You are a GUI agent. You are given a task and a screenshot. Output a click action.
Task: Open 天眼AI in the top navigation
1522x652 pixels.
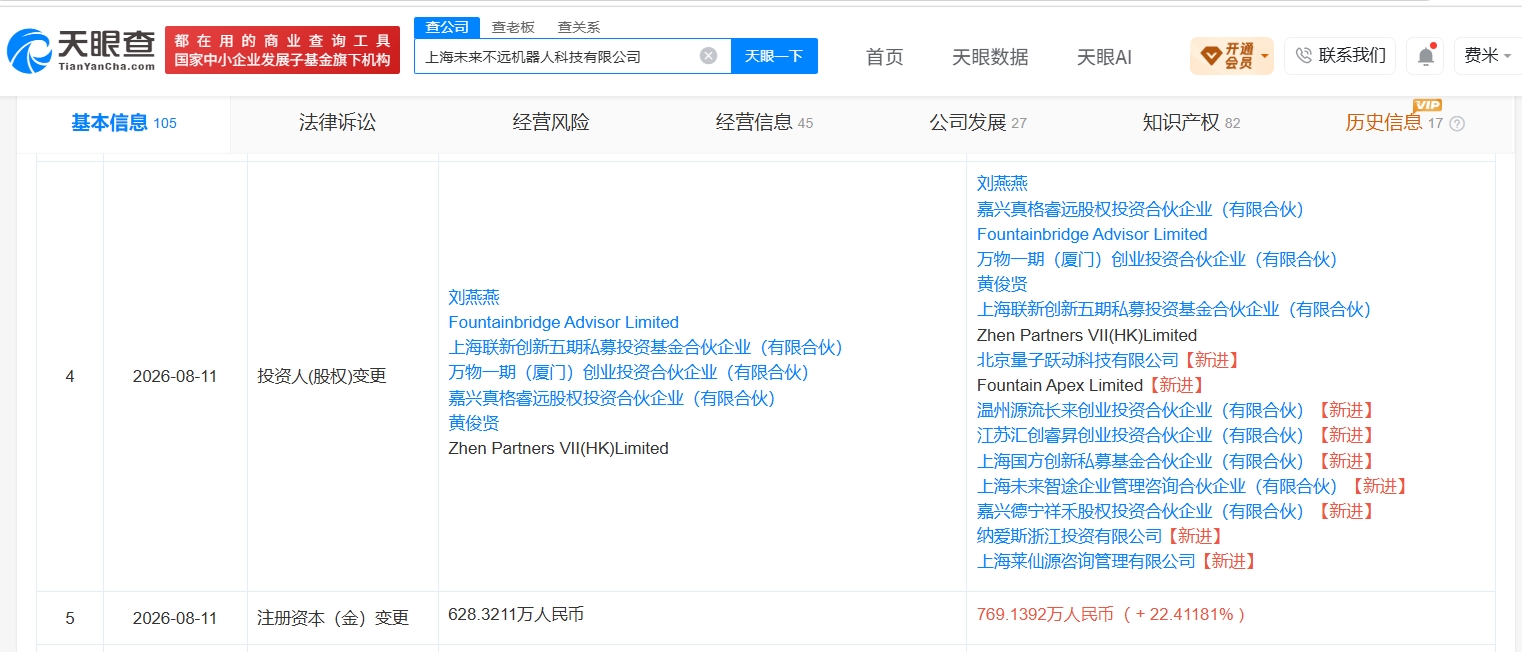click(1104, 57)
